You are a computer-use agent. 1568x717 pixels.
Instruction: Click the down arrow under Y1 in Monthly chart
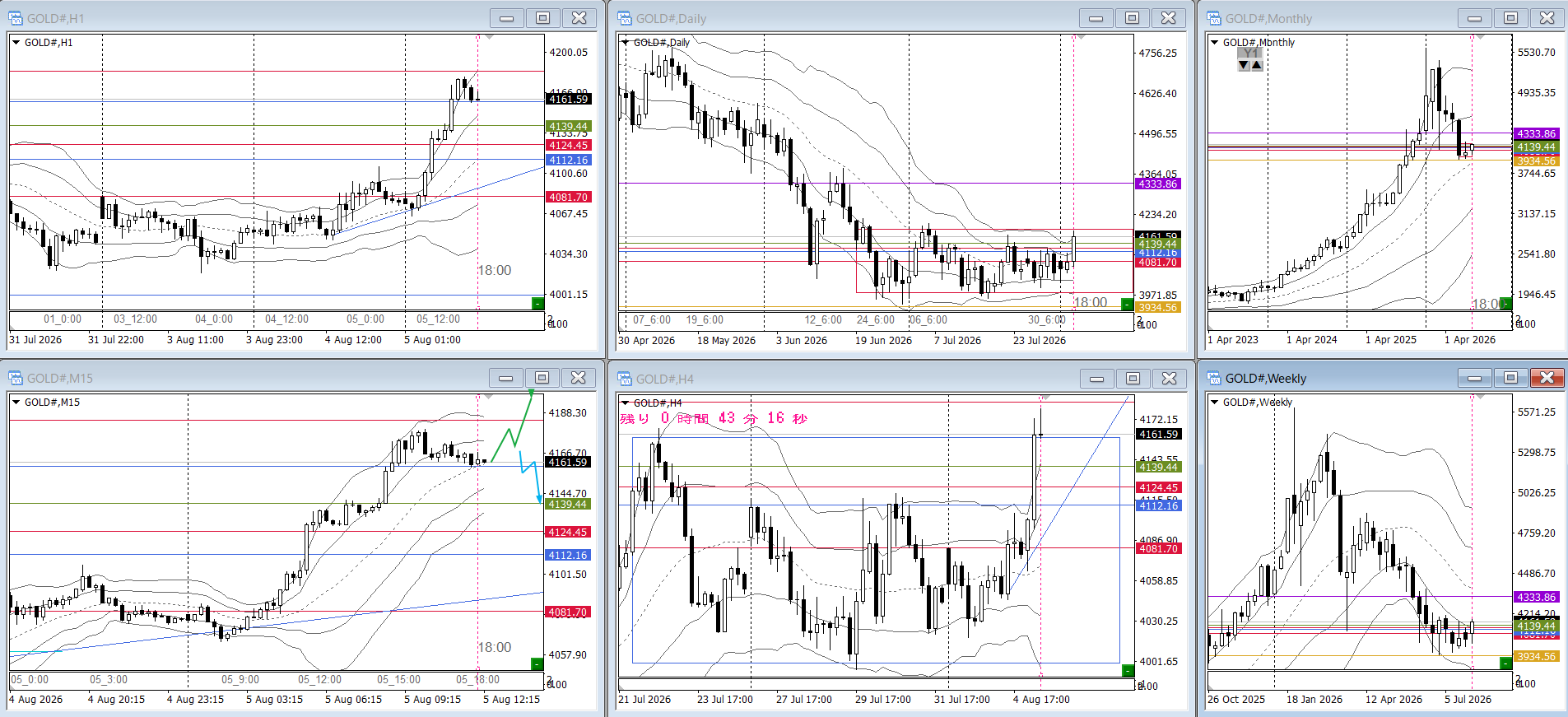point(1244,65)
